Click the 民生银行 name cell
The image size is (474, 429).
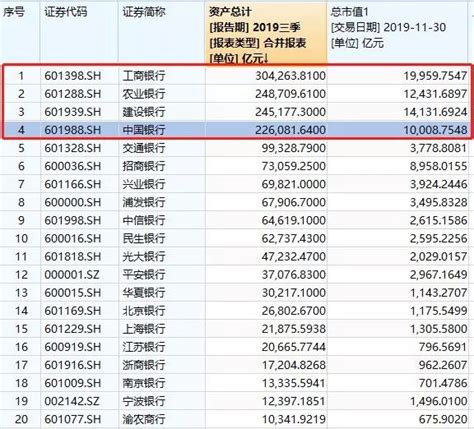144,238
